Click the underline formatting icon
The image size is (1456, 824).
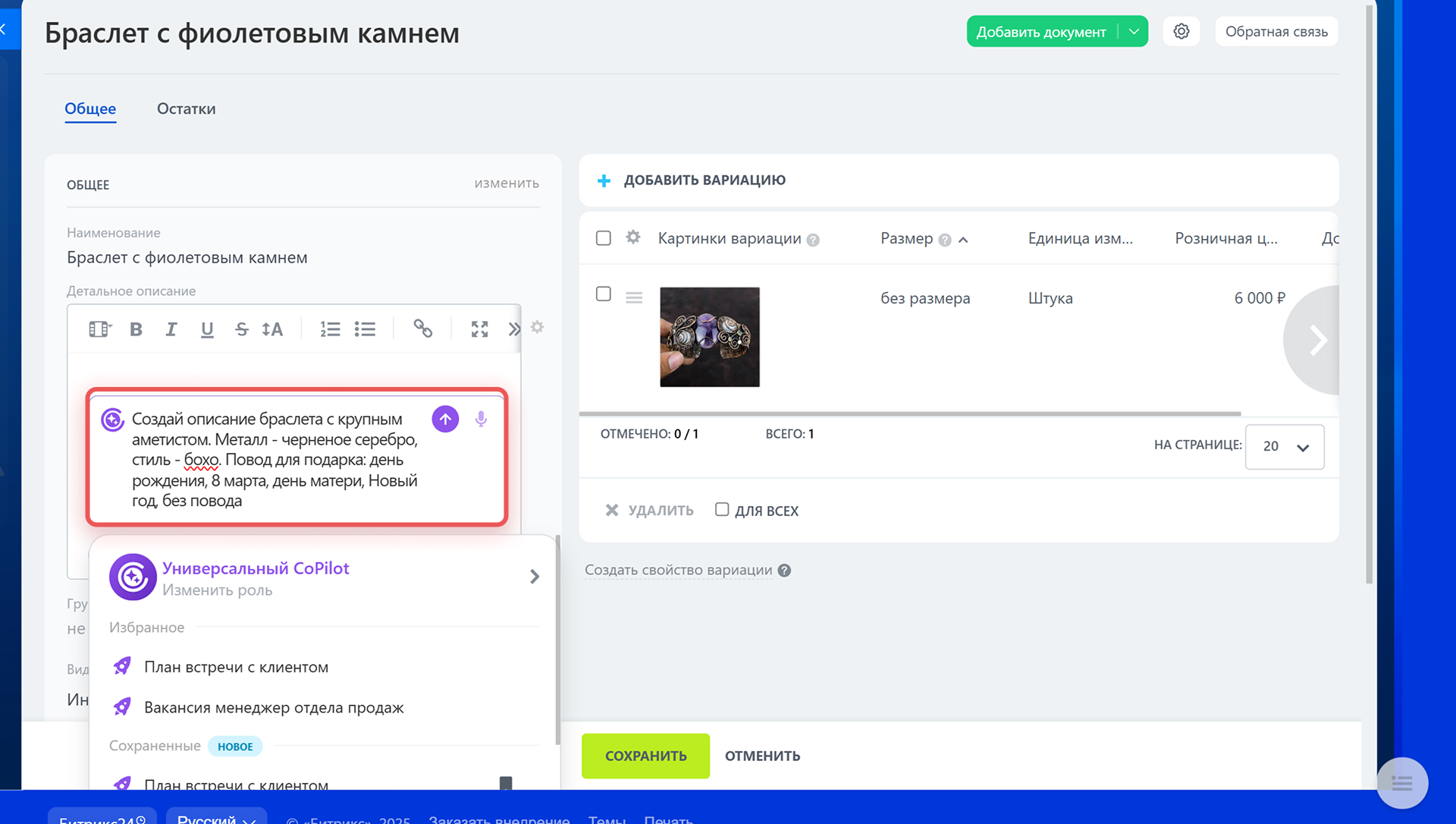pyautogui.click(x=207, y=329)
